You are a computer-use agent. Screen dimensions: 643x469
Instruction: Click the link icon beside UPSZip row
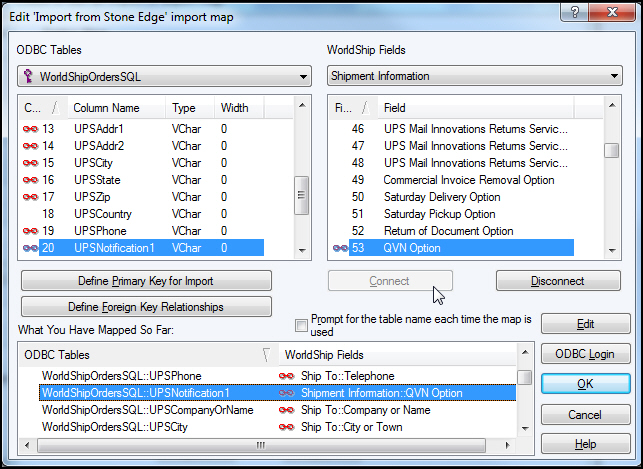(30, 197)
